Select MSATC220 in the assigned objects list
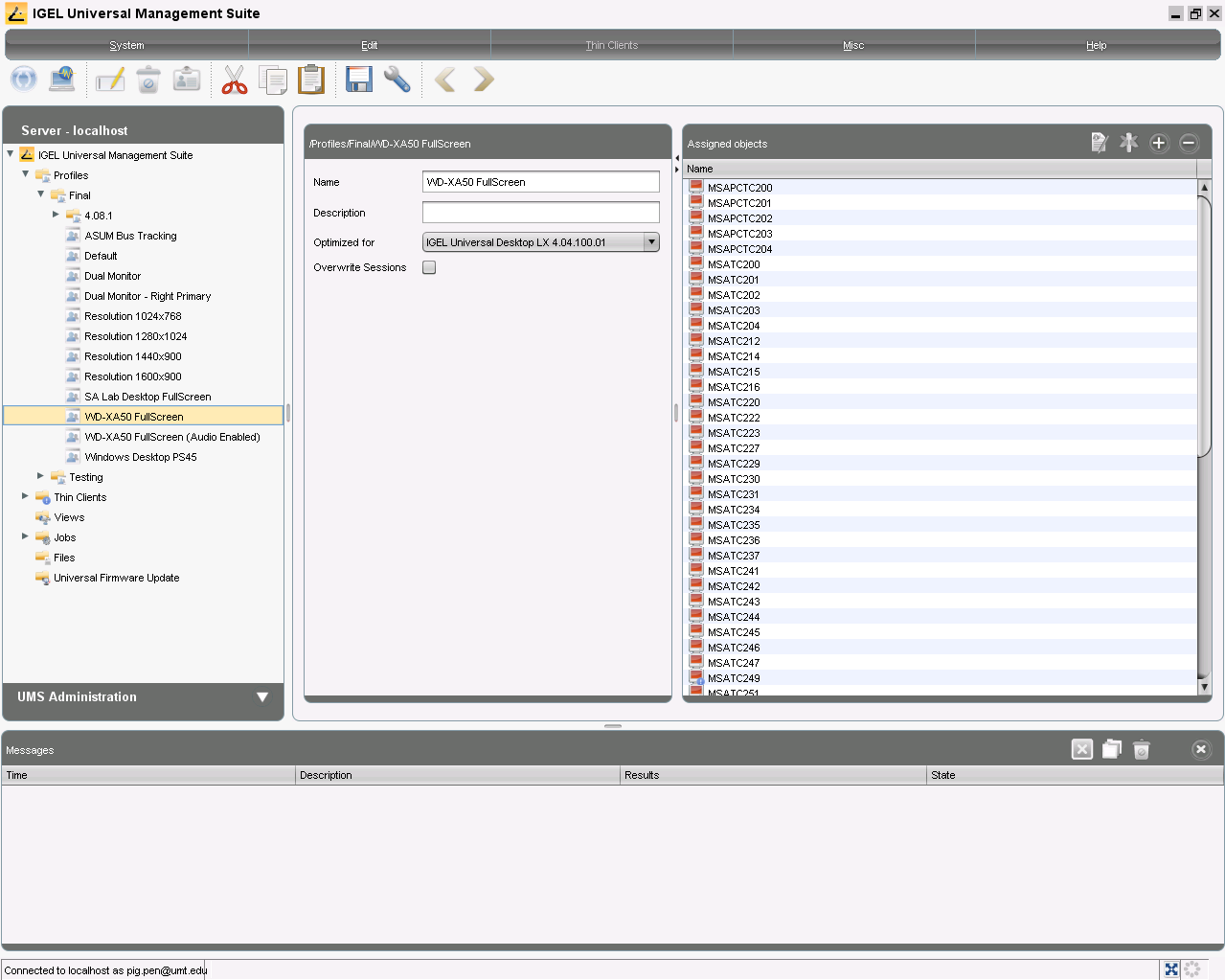Screen dimensions: 1225x980 (941, 402)
